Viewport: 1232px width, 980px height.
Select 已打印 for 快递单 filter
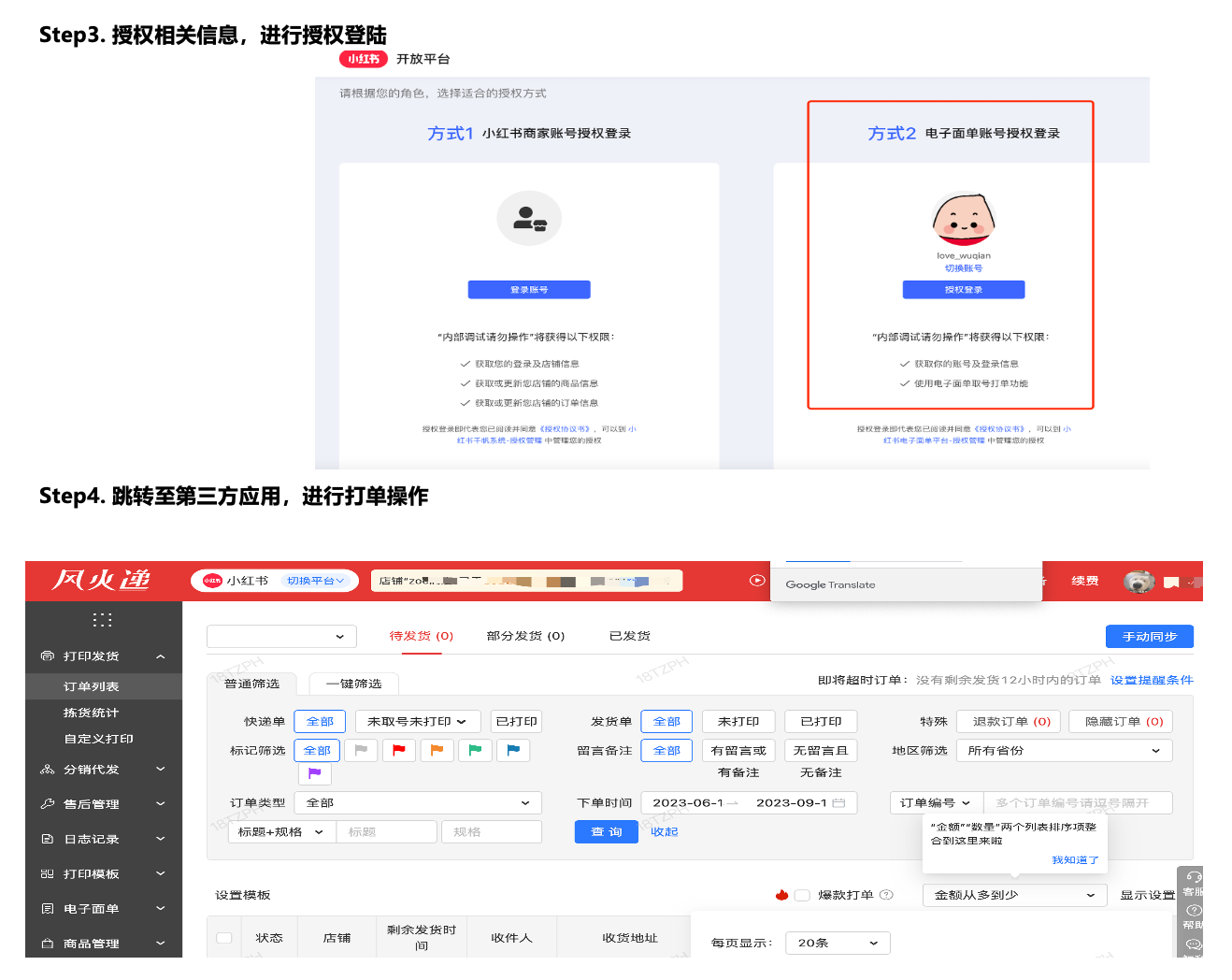pyautogui.click(x=517, y=722)
